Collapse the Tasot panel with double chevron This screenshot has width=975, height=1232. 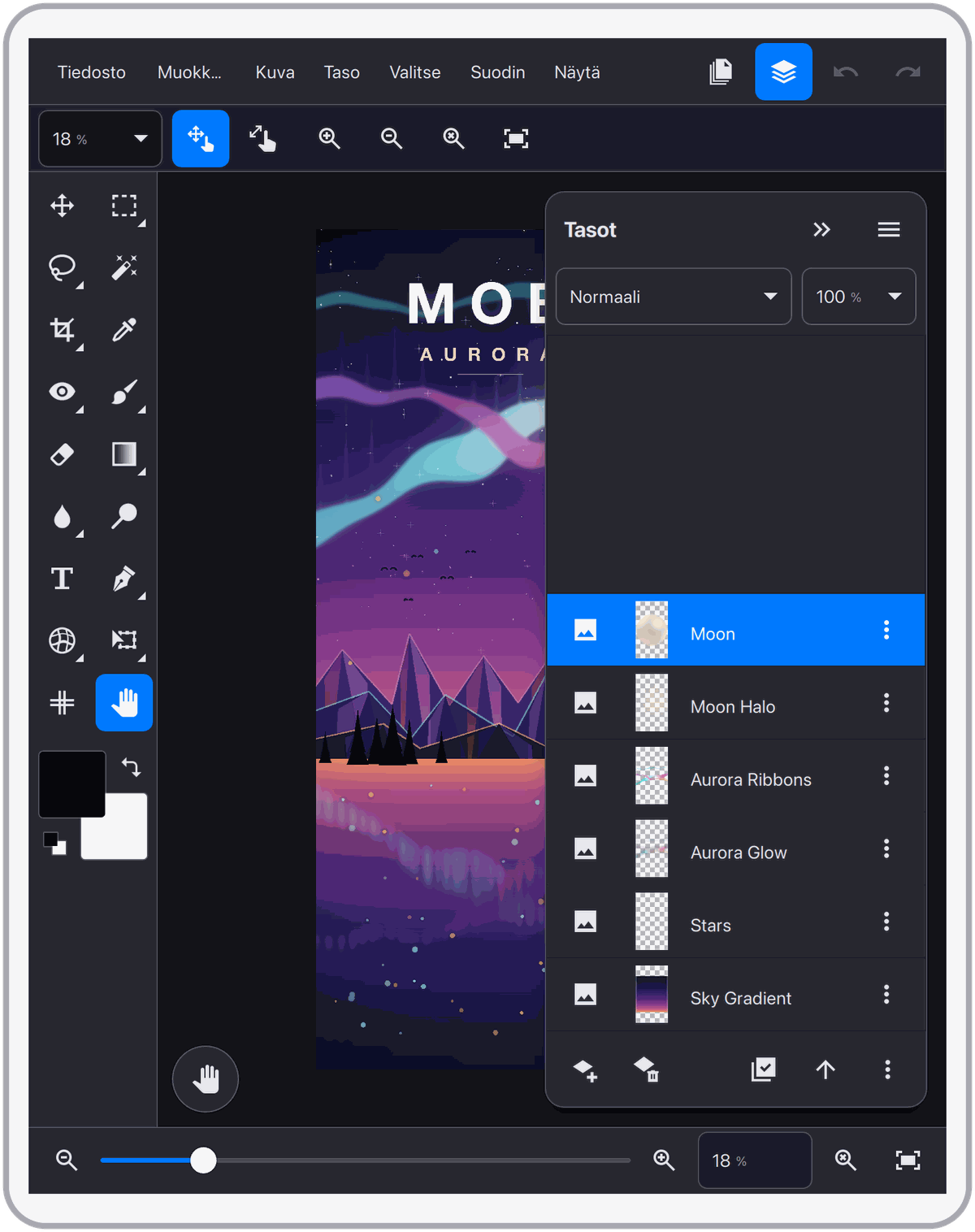pyautogui.click(x=822, y=229)
